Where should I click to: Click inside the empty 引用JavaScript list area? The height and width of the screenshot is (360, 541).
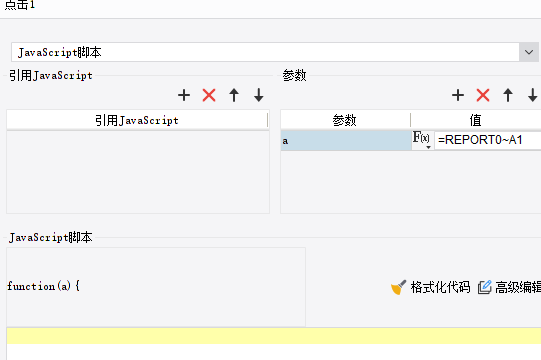138,172
